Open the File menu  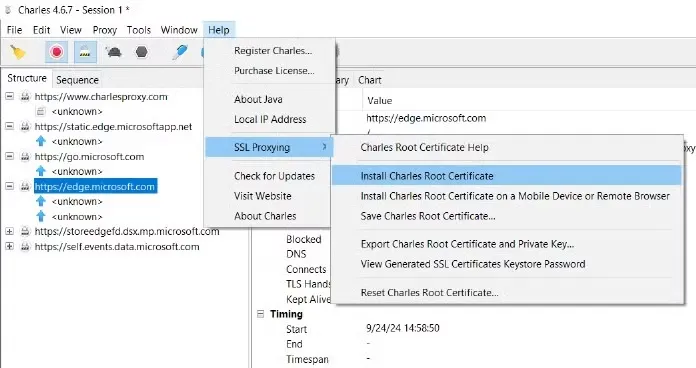click(14, 30)
